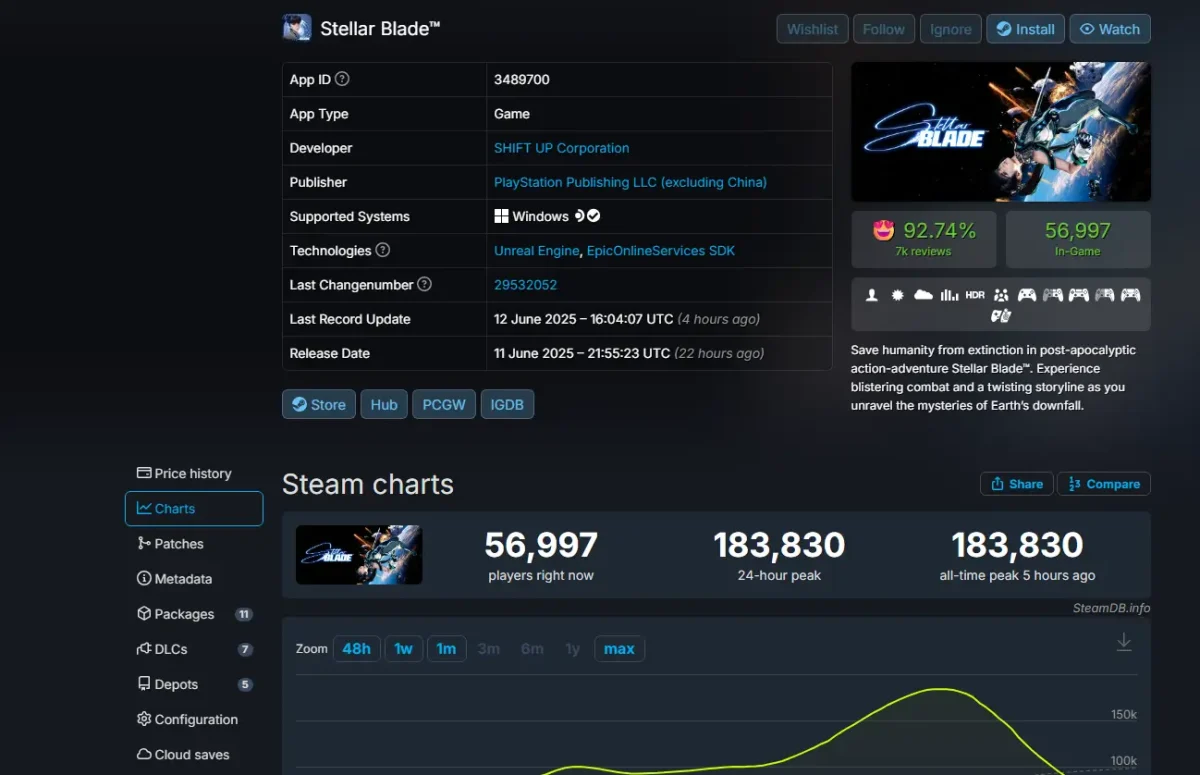The image size is (1200, 775).
Task: Open Packages in the sidebar
Action: click(x=193, y=614)
